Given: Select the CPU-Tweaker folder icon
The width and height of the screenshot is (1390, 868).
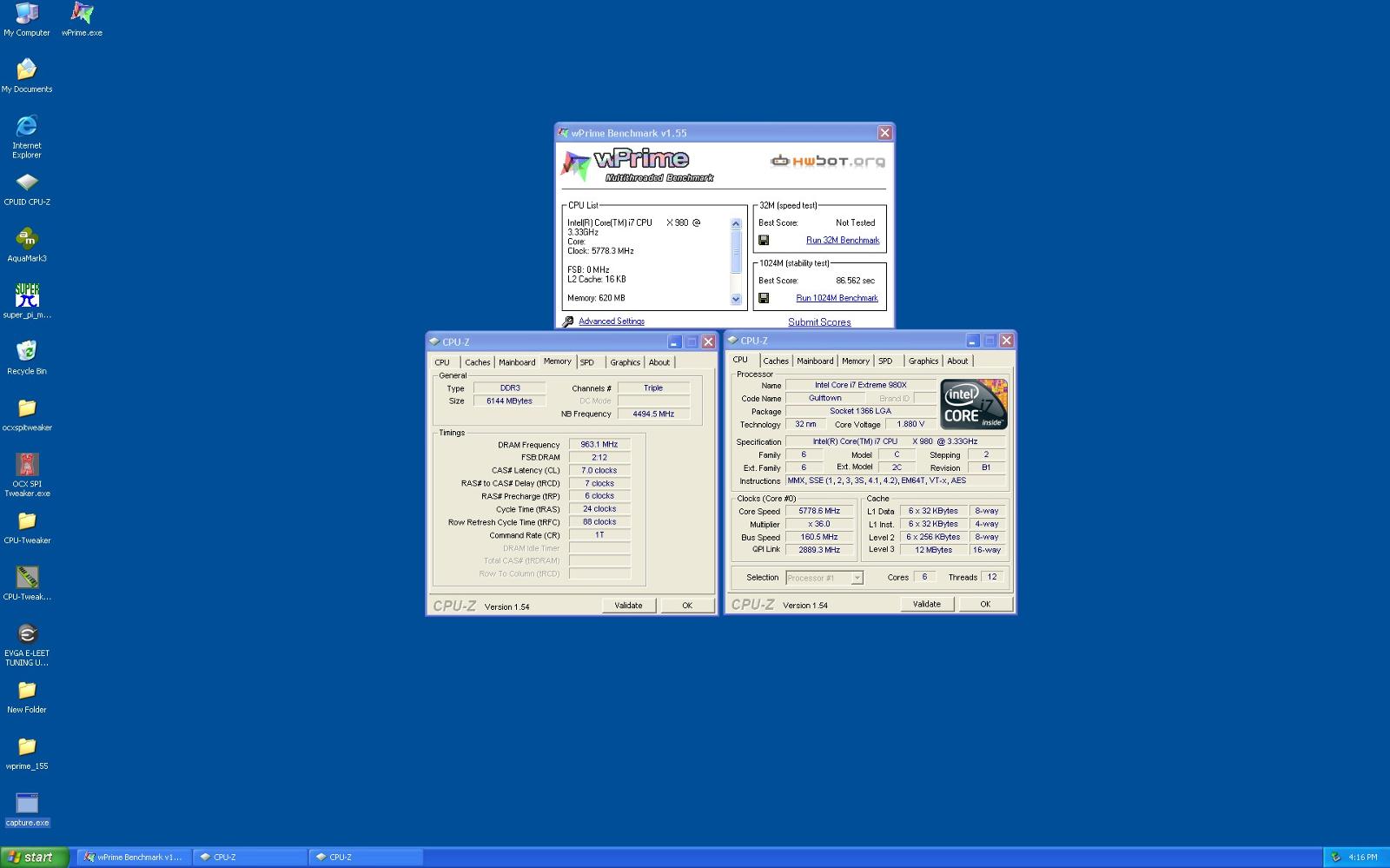Looking at the screenshot, I should [27, 527].
